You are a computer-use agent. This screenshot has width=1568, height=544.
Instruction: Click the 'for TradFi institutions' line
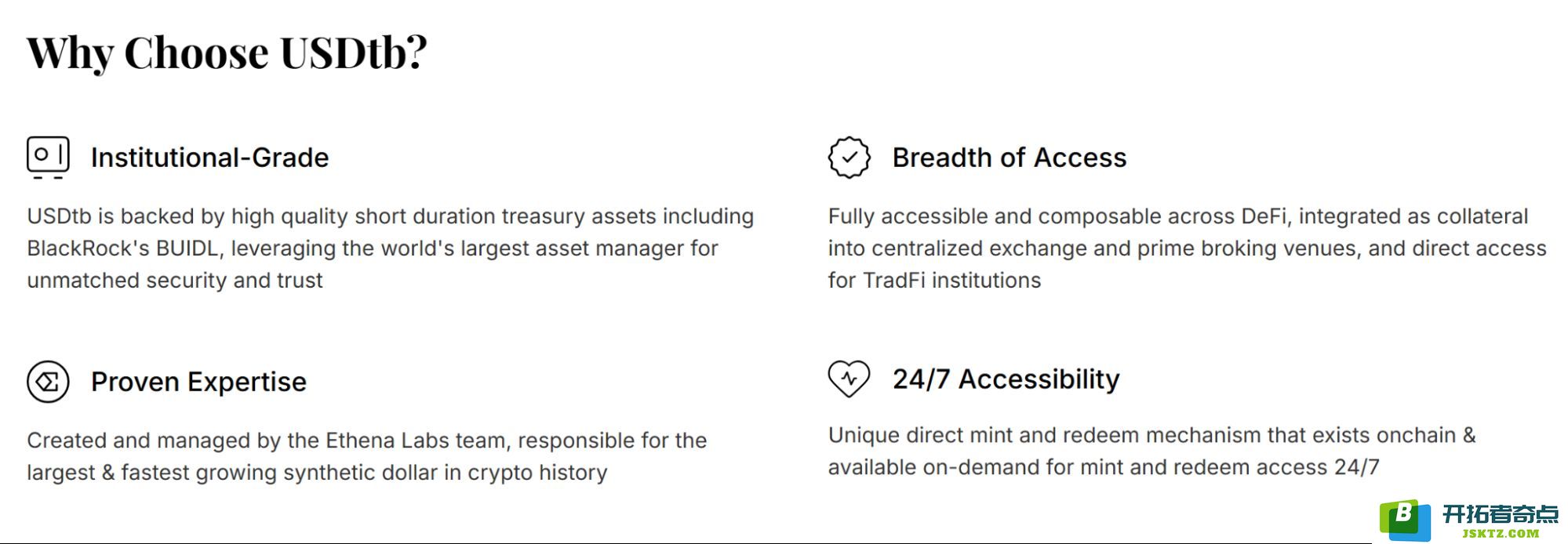[934, 281]
